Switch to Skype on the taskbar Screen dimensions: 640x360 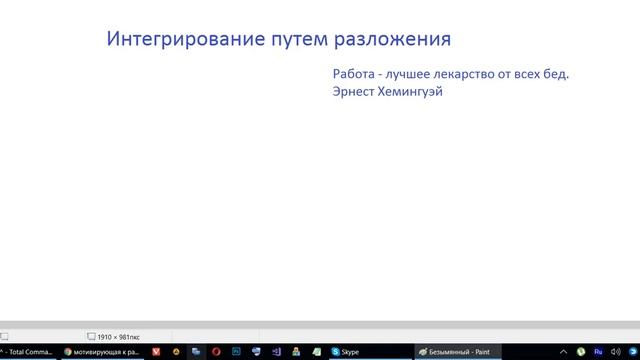[370, 352]
